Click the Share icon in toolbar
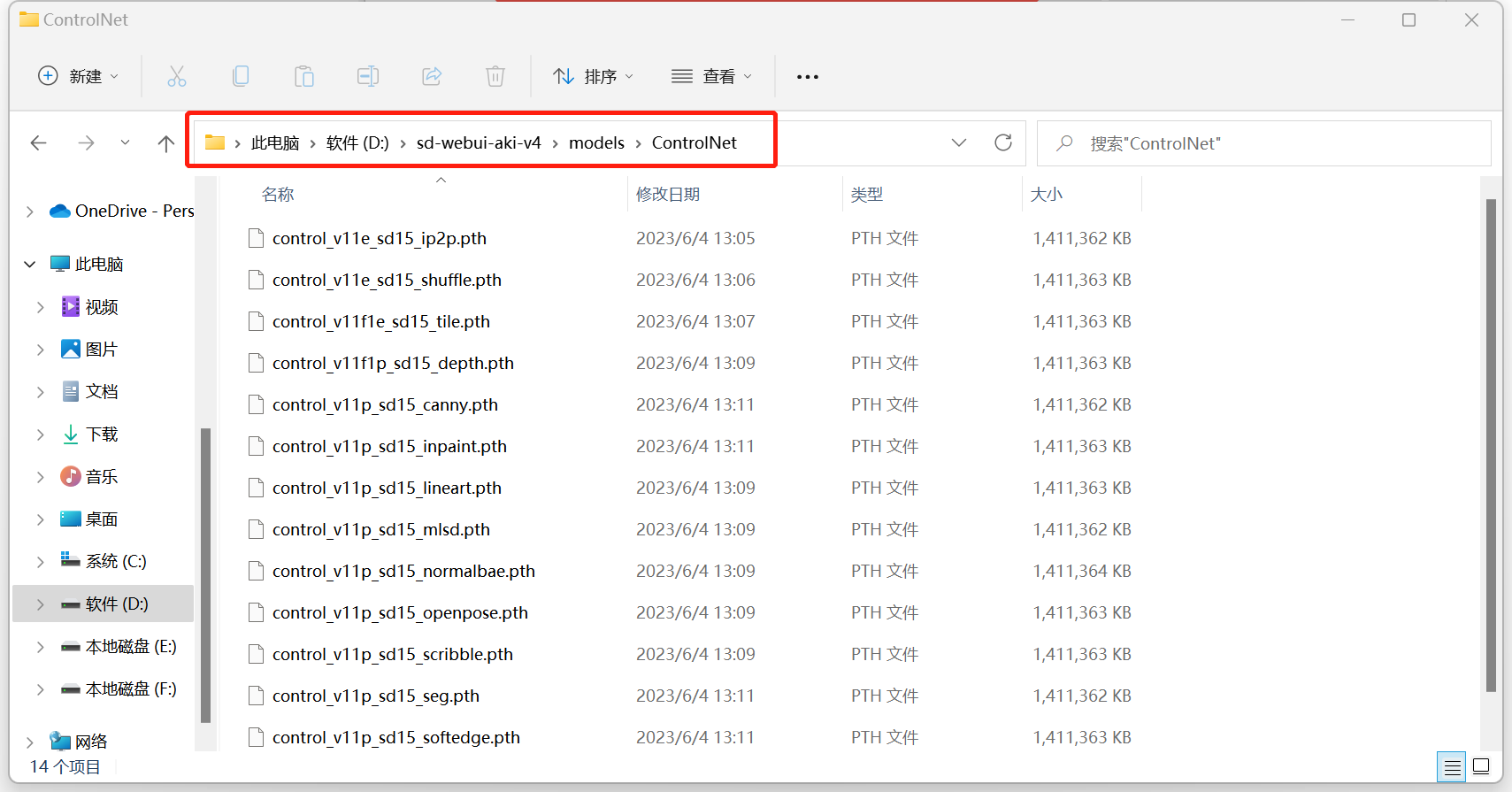Image resolution: width=1512 pixels, height=792 pixels. pyautogui.click(x=432, y=76)
